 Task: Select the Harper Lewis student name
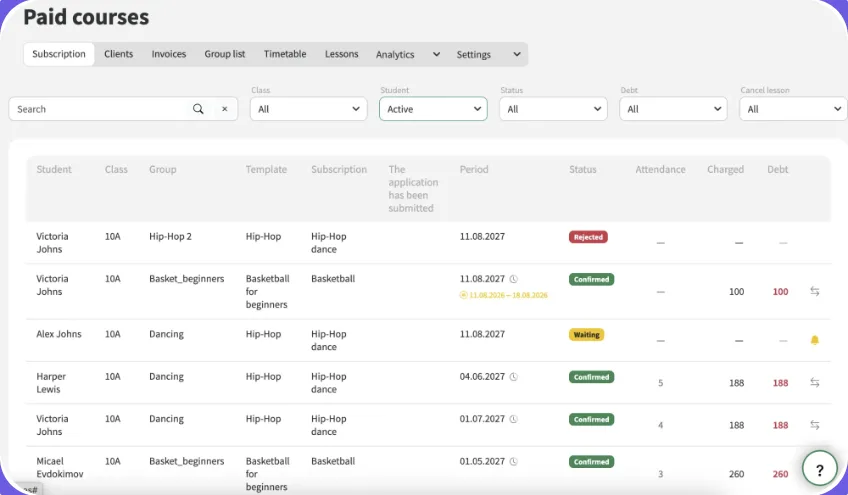pos(51,382)
